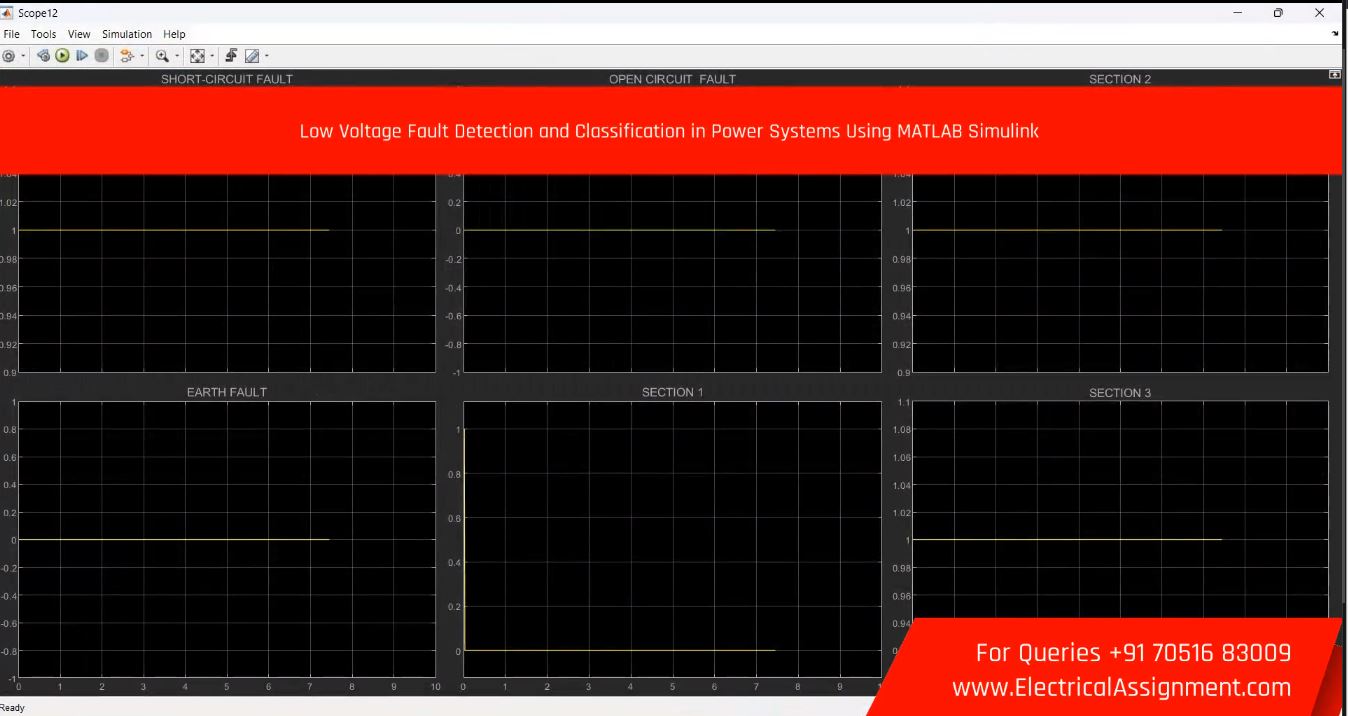Viewport: 1348px width, 716px height.
Task: Open the Simulation menu
Action: coord(125,34)
